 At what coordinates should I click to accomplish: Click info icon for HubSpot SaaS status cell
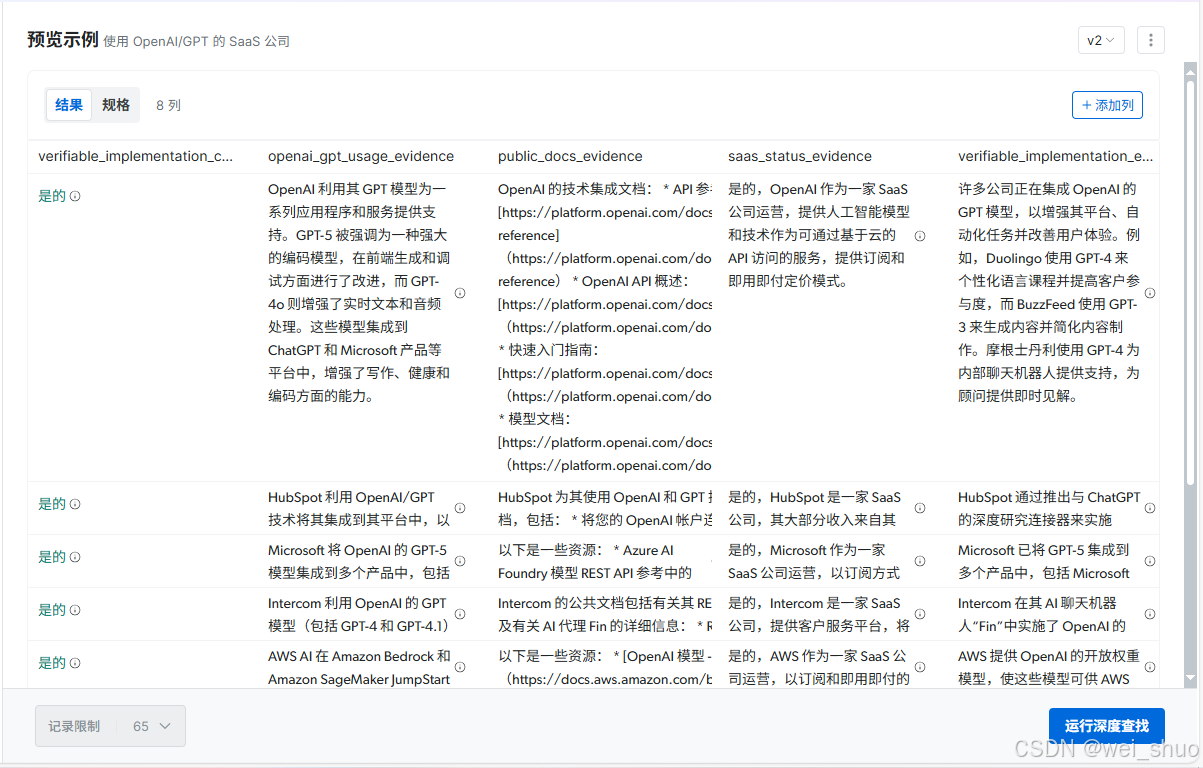(x=920, y=508)
